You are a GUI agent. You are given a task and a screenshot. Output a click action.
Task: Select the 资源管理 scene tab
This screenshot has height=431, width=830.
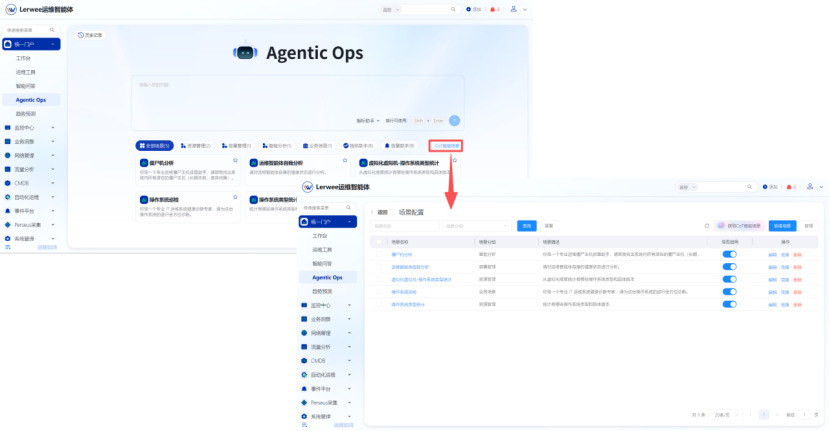coord(195,146)
